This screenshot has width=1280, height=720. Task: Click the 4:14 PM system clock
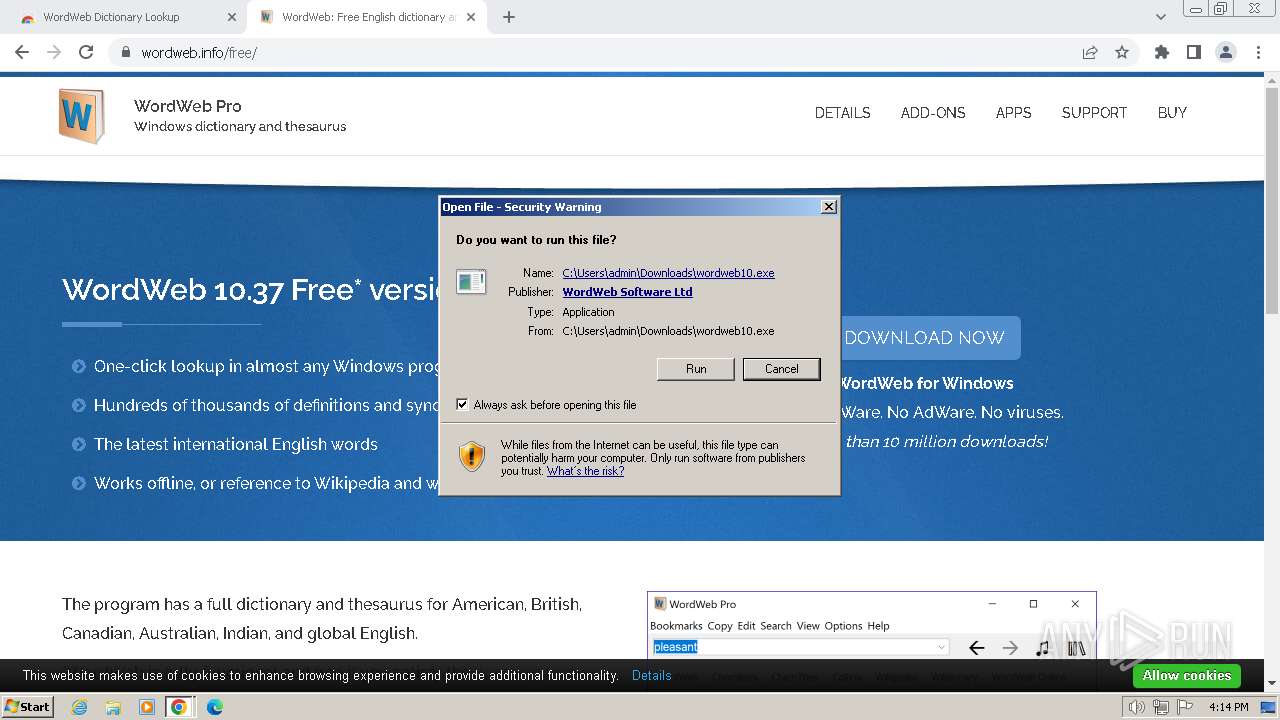[x=1229, y=707]
